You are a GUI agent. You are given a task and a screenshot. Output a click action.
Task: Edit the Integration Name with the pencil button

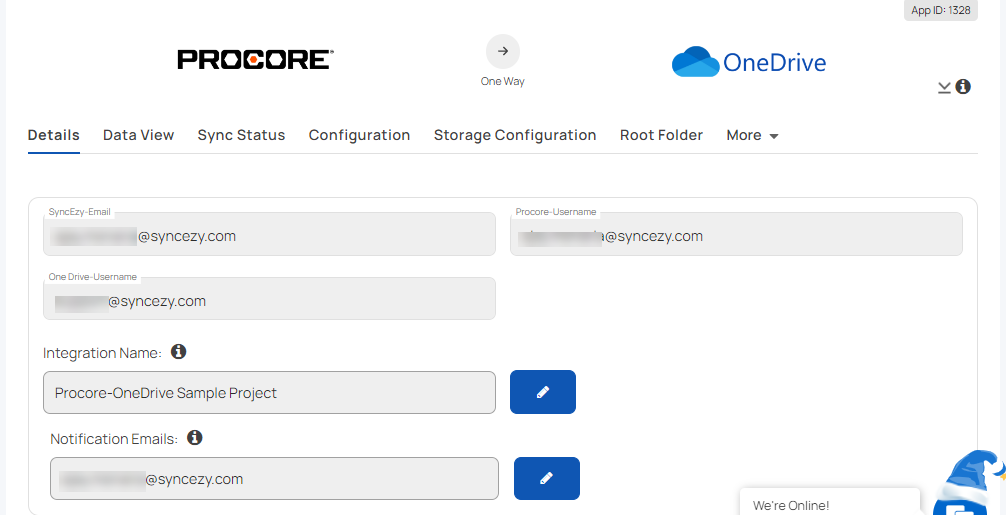coord(543,392)
